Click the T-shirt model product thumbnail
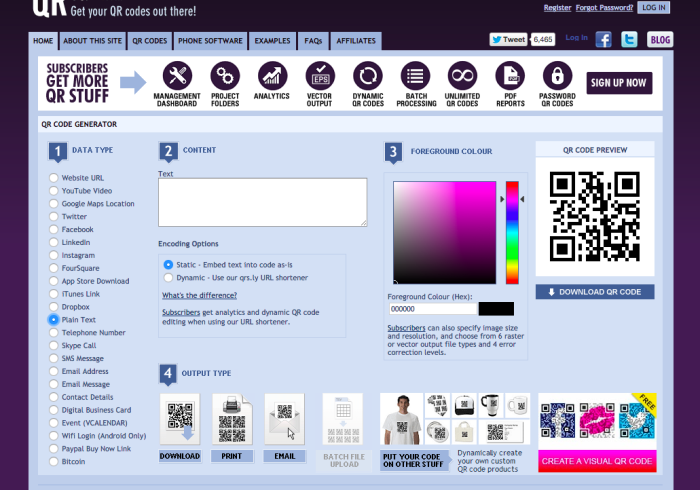This screenshot has width=700, height=490. point(401,419)
